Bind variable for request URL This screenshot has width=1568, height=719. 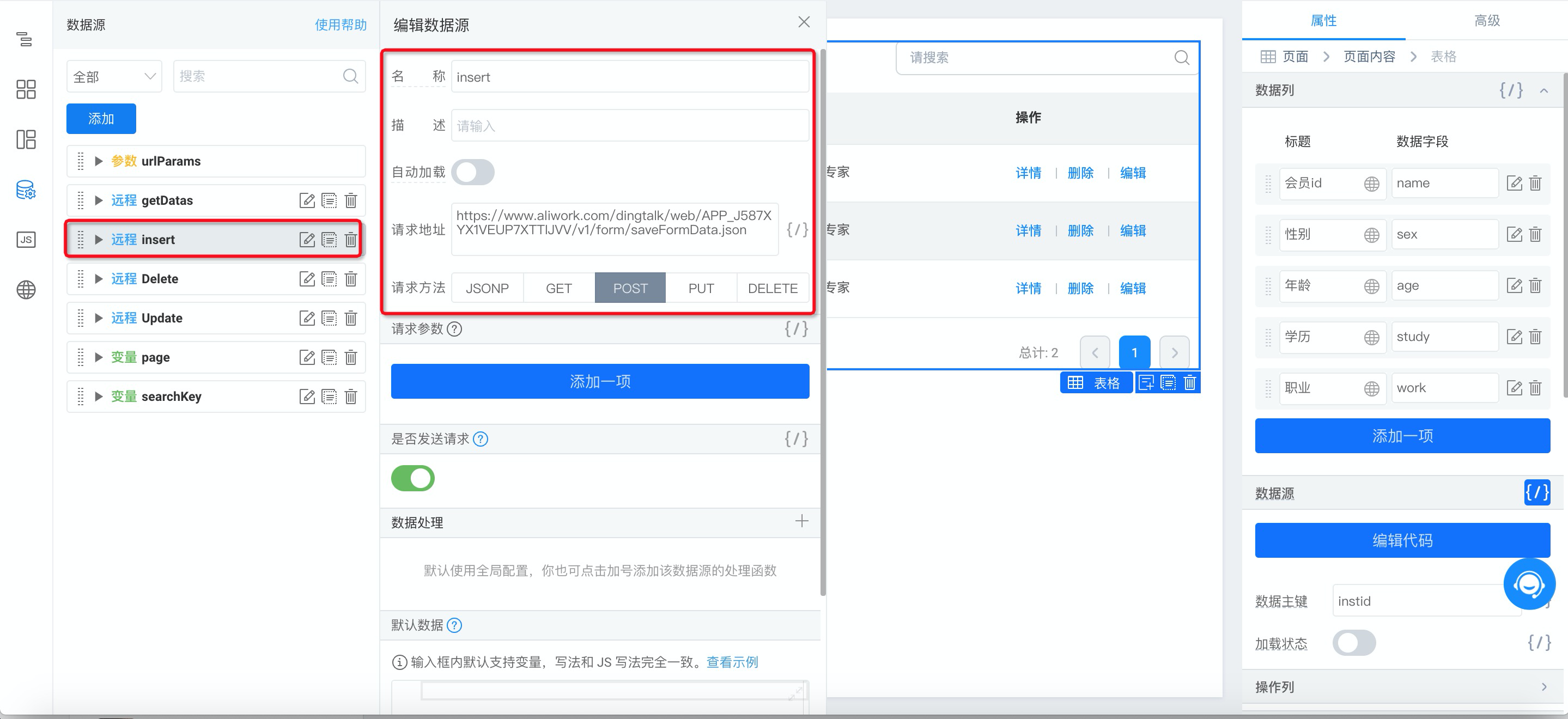[x=797, y=229]
